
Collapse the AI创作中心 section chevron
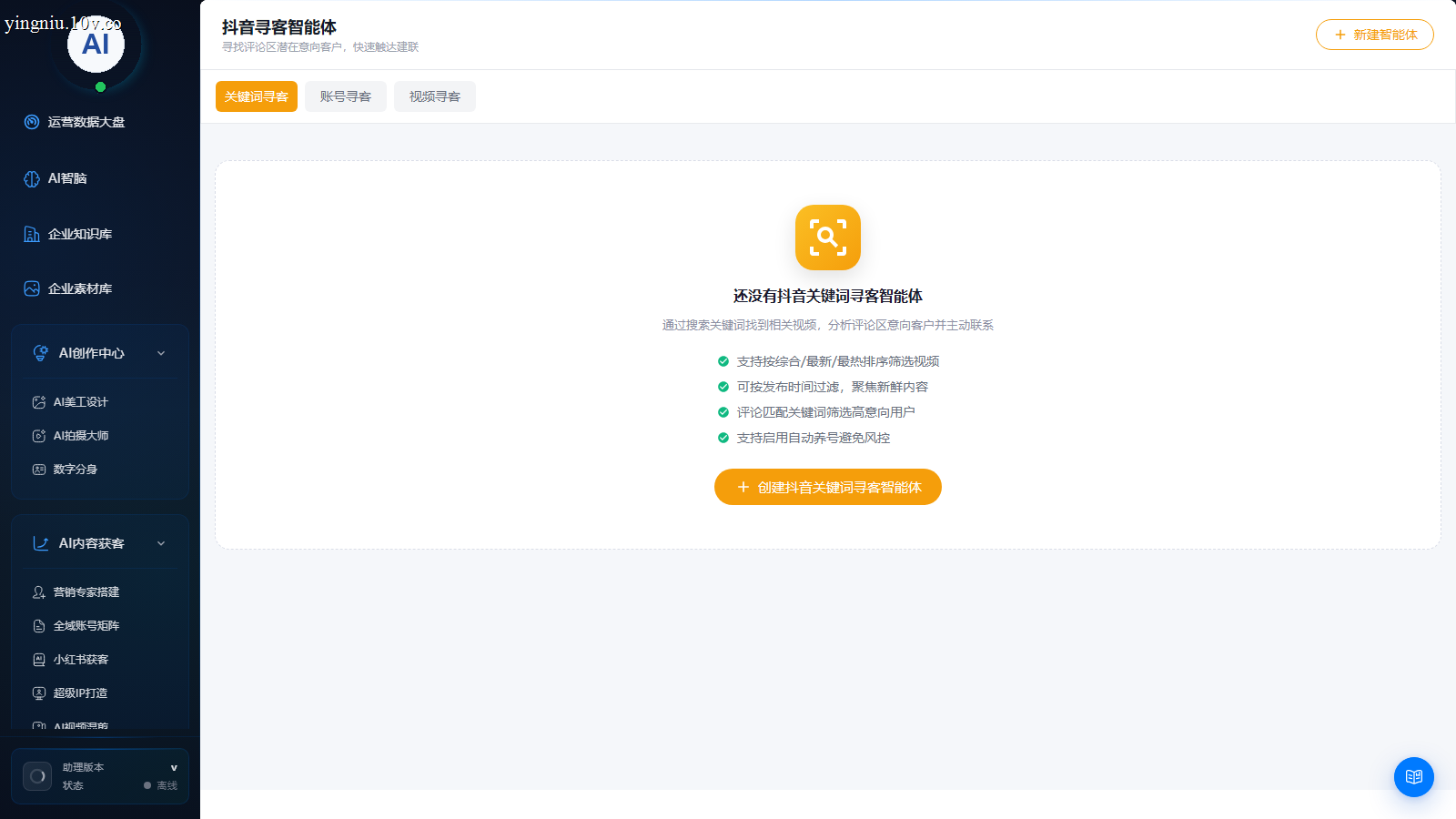(161, 353)
